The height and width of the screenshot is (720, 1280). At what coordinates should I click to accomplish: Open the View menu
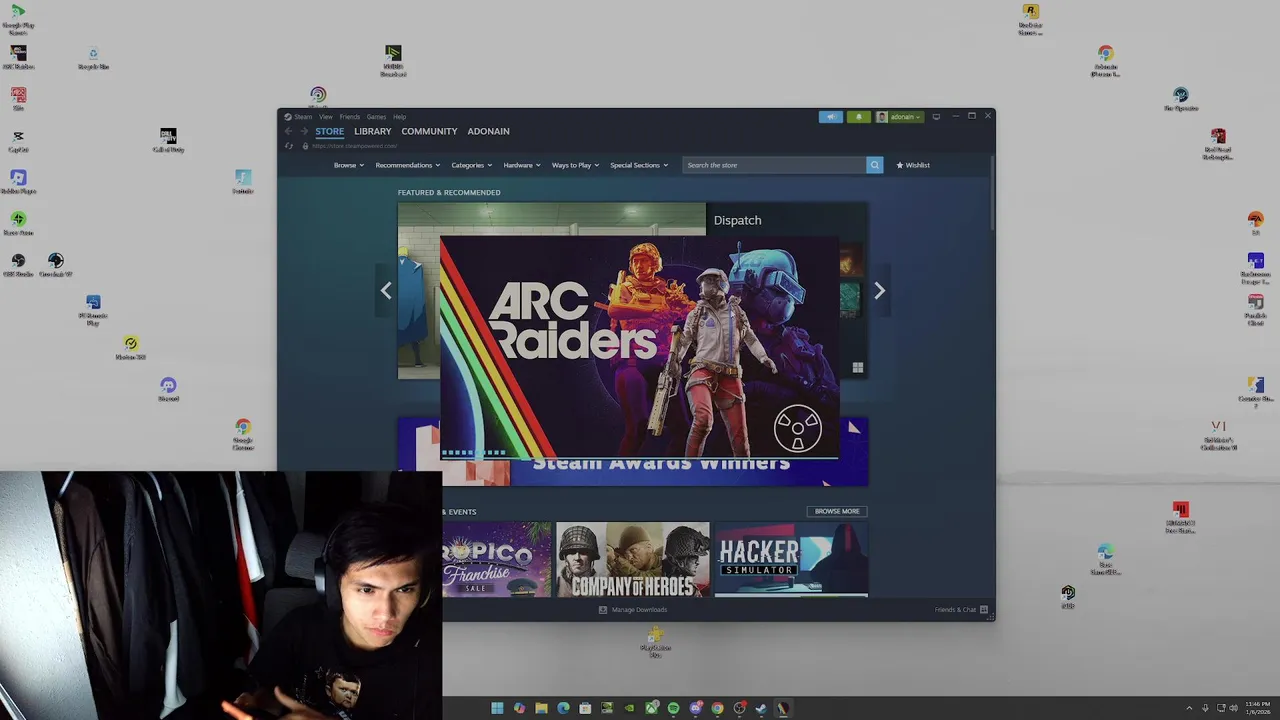[x=326, y=117]
